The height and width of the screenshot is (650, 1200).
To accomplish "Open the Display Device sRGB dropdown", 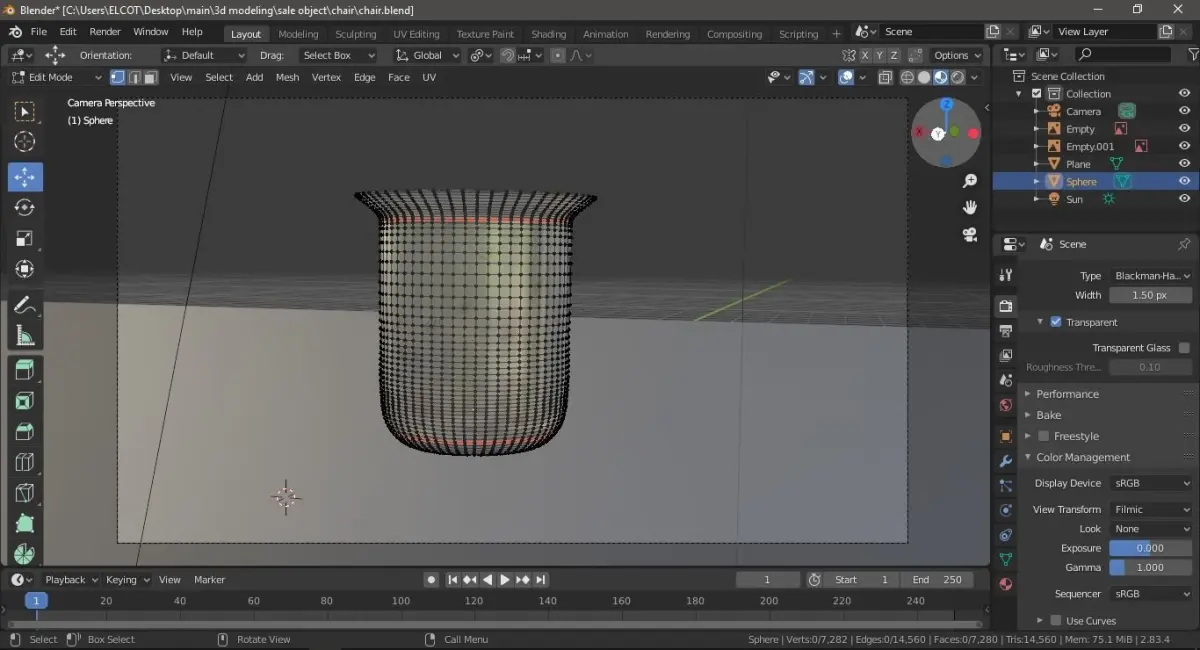I will tap(1149, 483).
